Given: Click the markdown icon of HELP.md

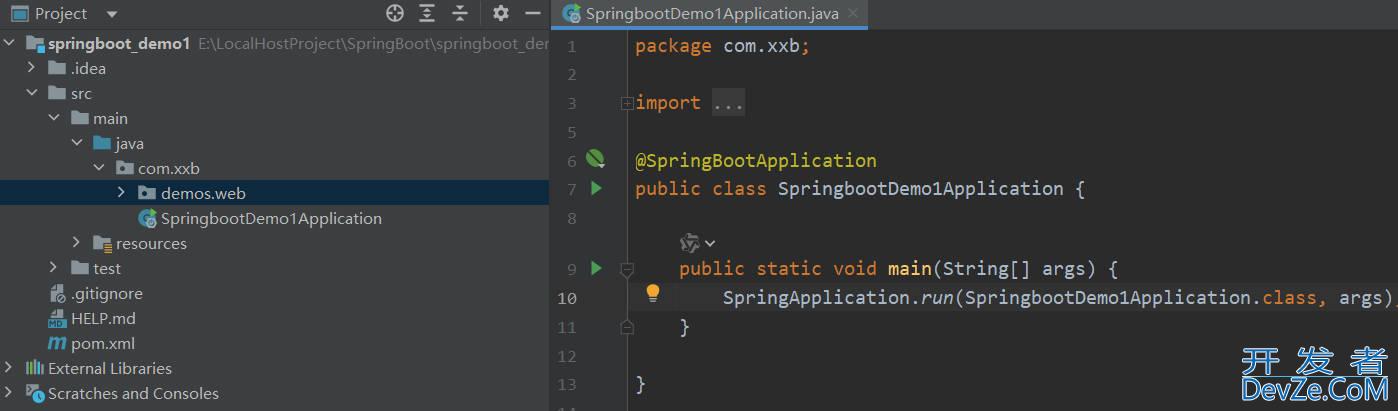Looking at the screenshot, I should tap(57, 319).
